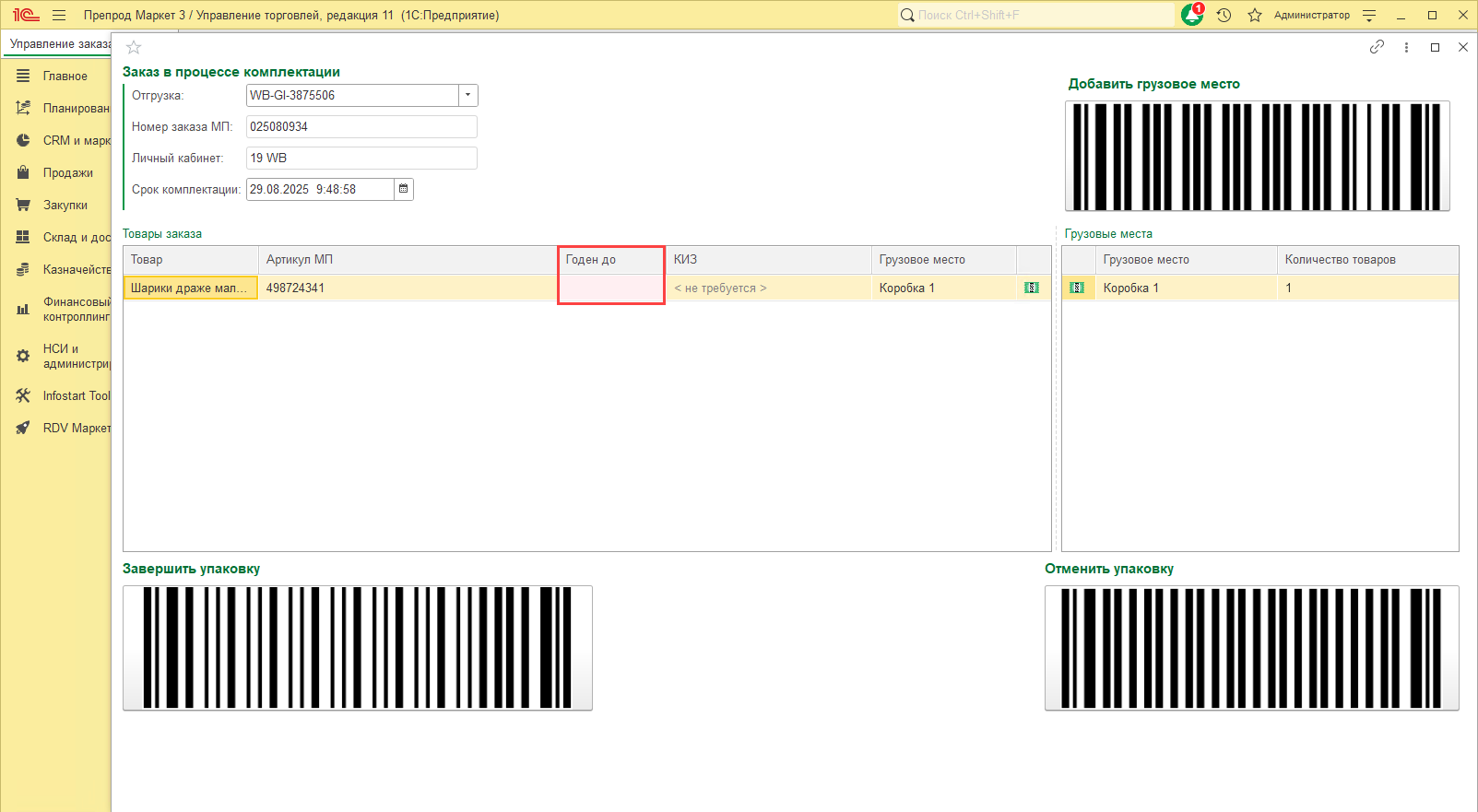The width and height of the screenshot is (1478, 812).
Task: Click green icon in goods row
Action: pos(1032,288)
